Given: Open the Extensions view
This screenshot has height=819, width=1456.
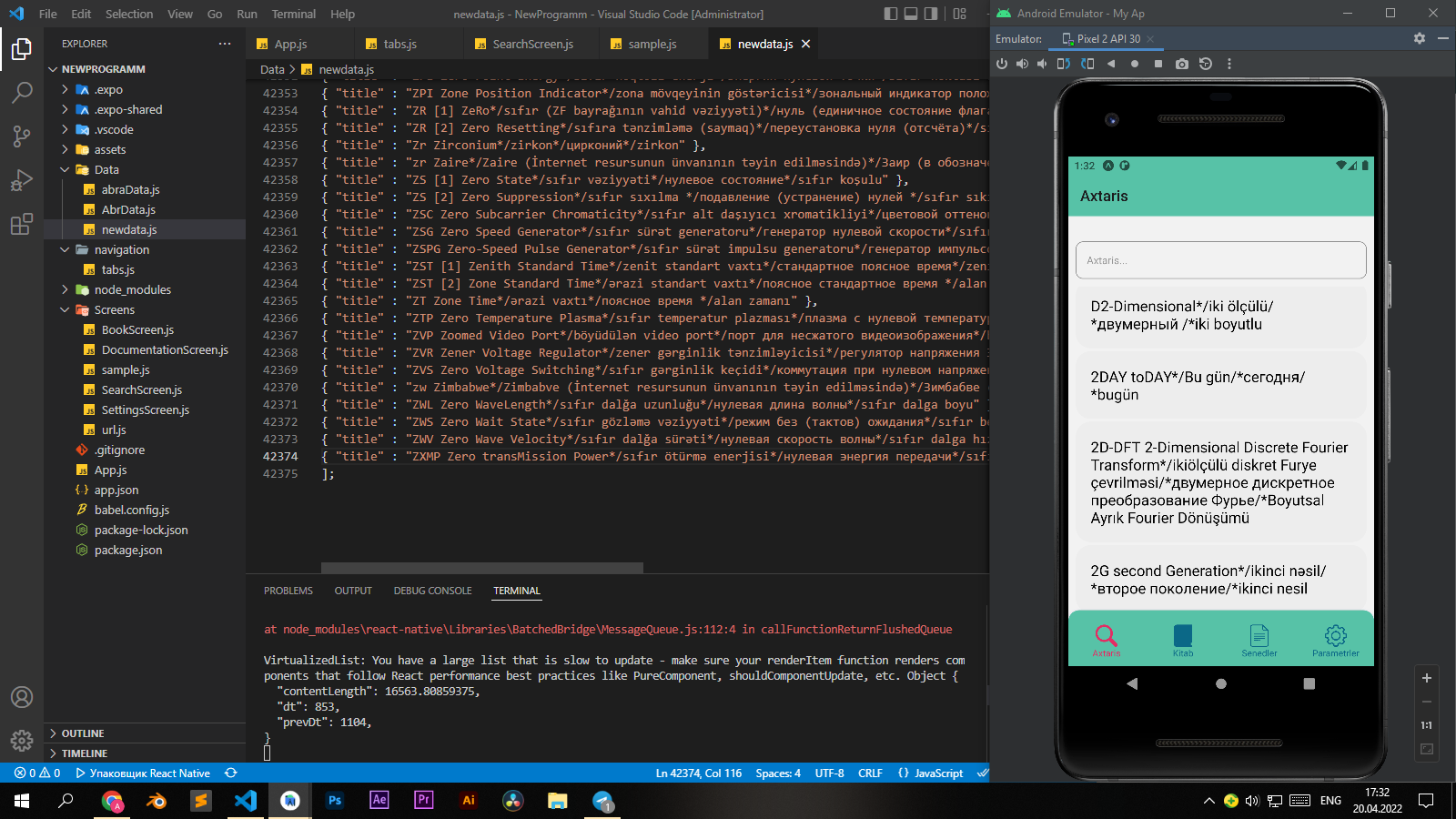Looking at the screenshot, I should [22, 224].
